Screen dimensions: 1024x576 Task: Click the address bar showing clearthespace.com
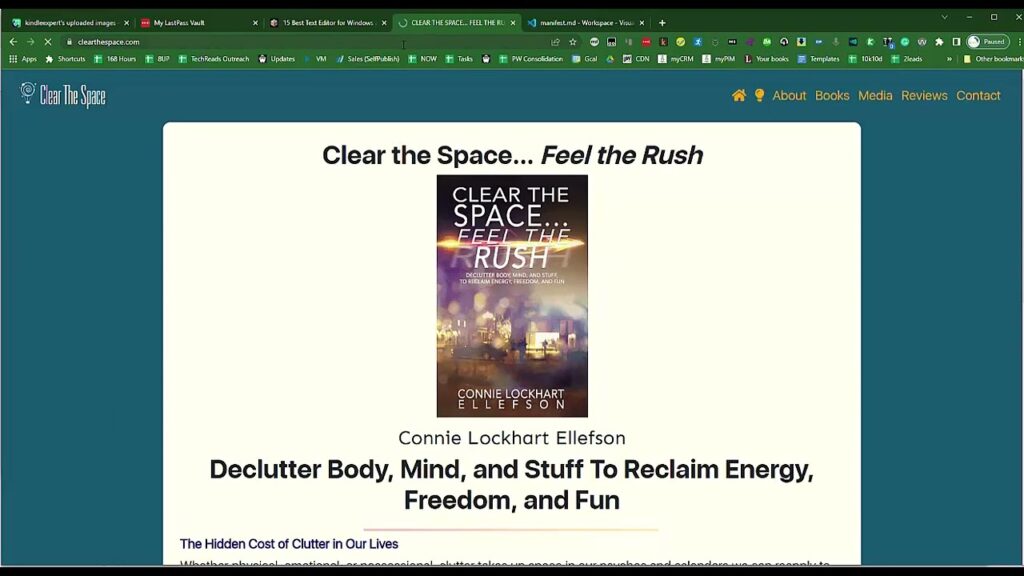pos(300,42)
